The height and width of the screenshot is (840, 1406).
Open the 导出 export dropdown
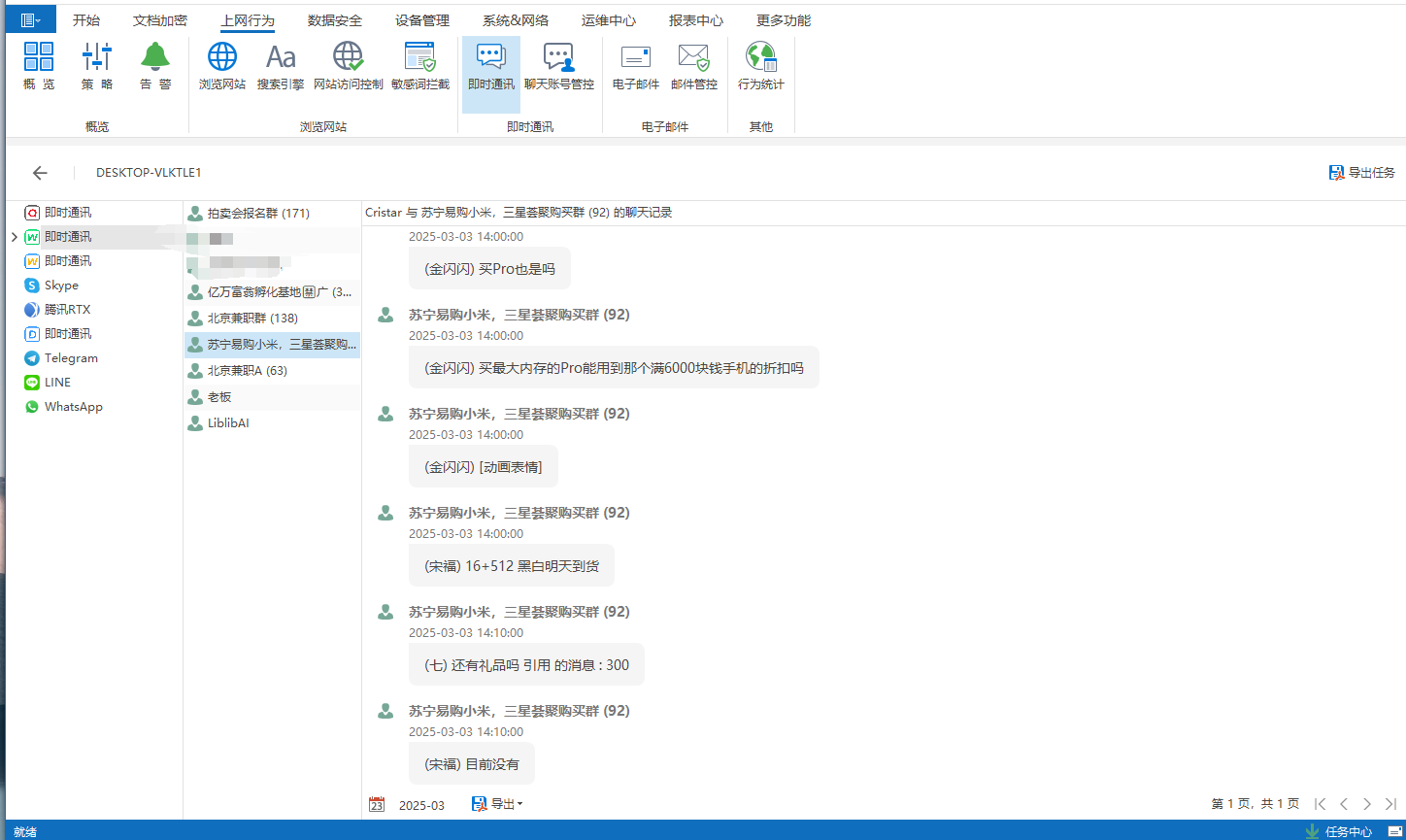click(x=498, y=804)
